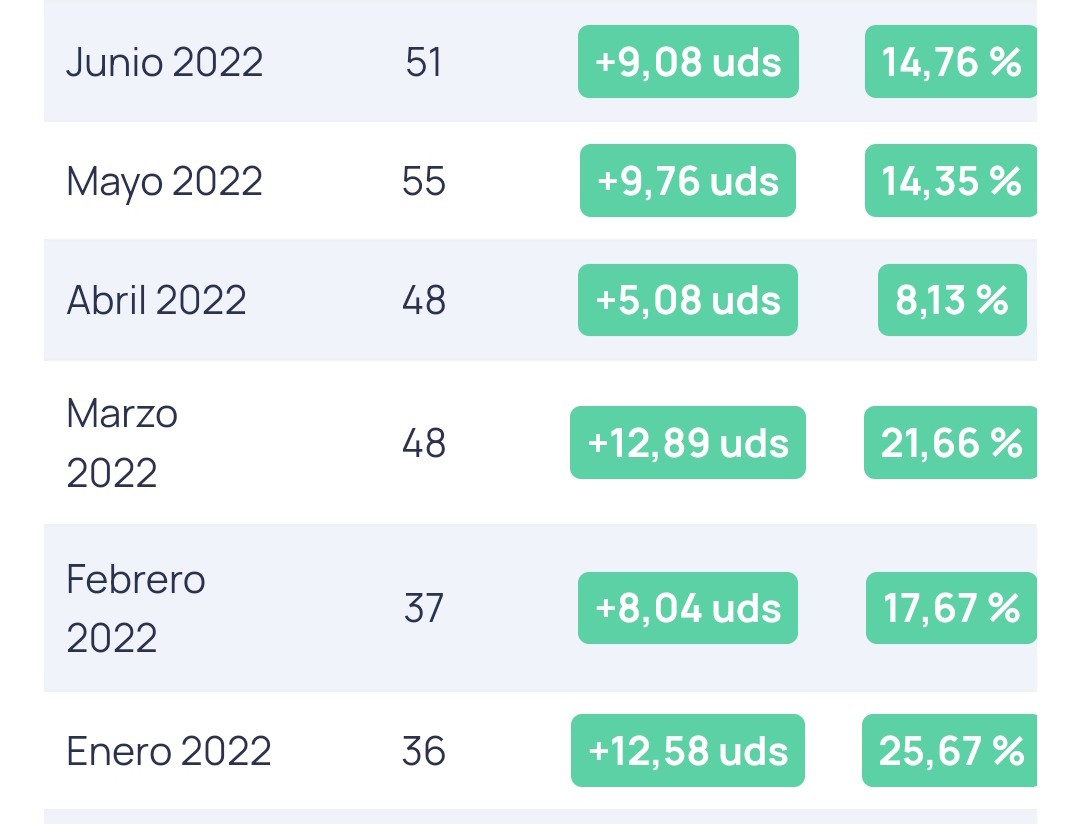1072x824 pixels.
Task: Click the 25,67 % badge
Action: tap(950, 750)
